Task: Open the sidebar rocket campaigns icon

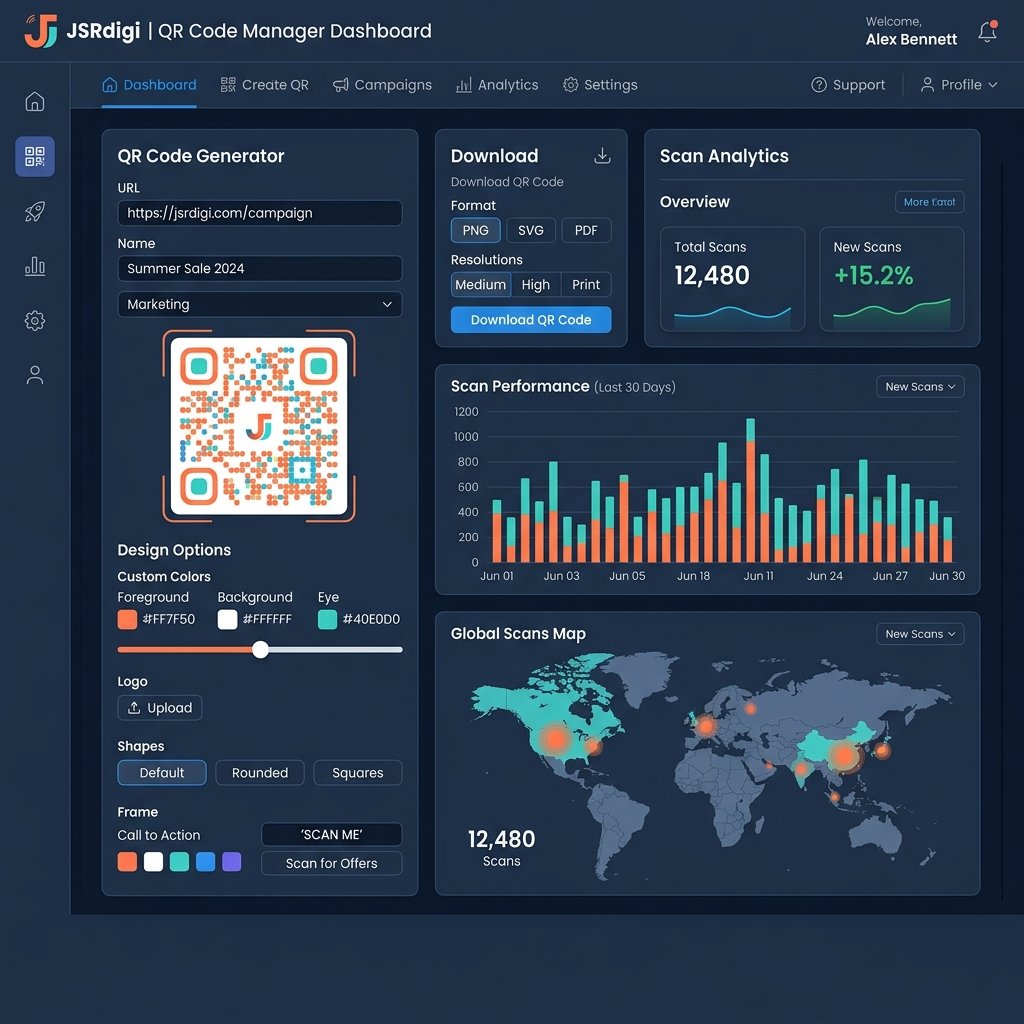Action: 35,211
